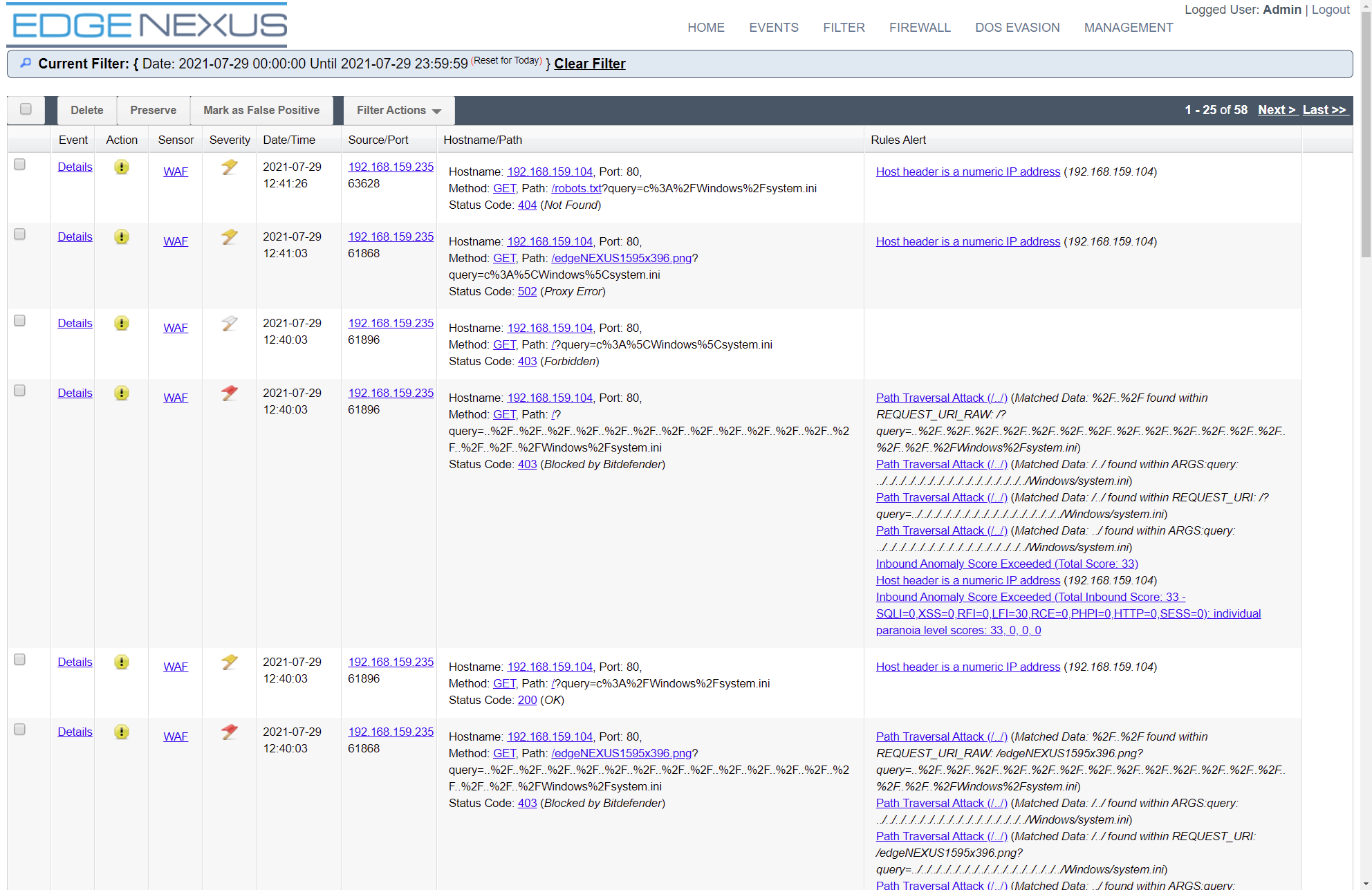Tick the select-all checkbox in the toolbar
This screenshot has height=890, width=1372.
click(26, 109)
